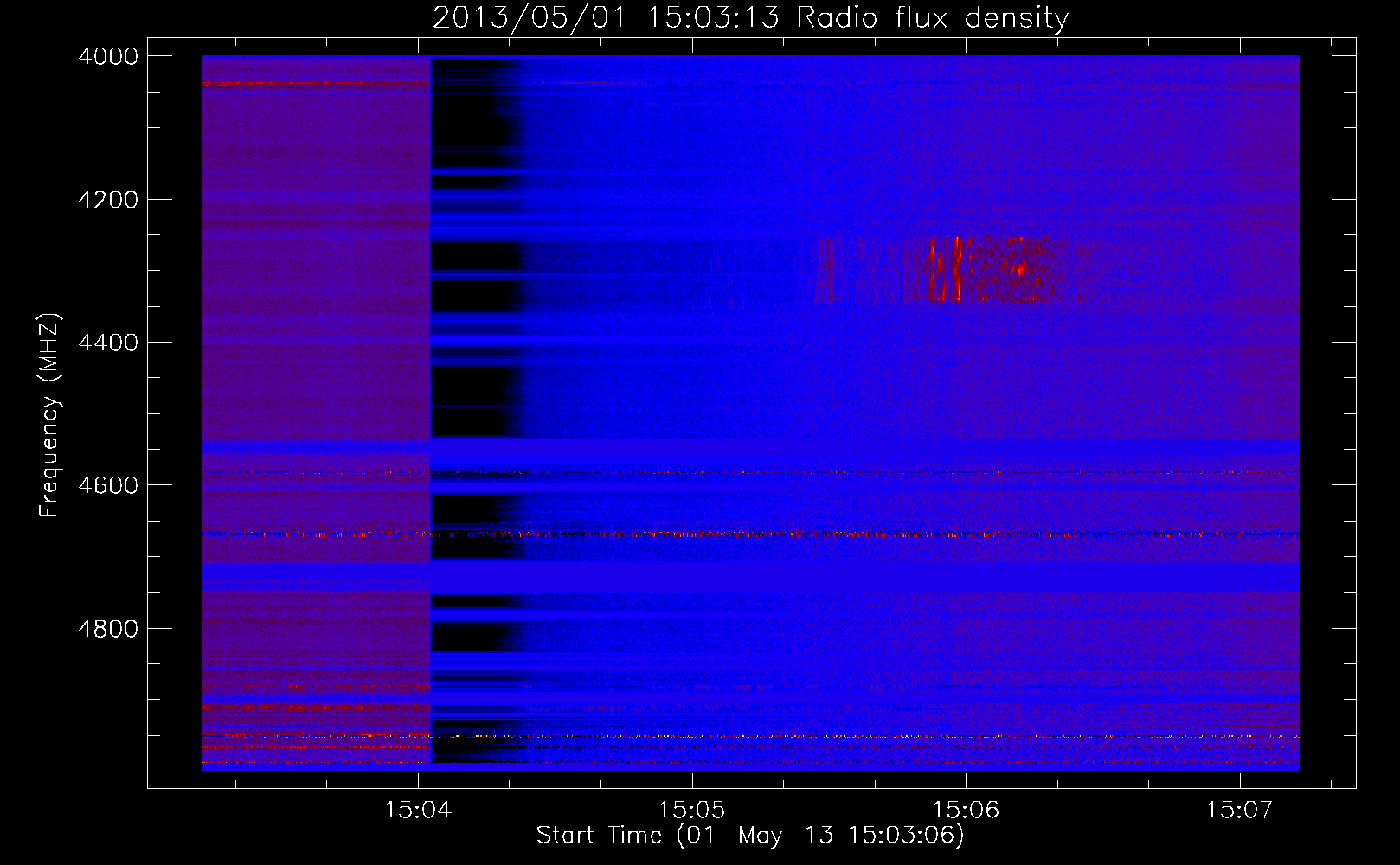Click the 15:04 time tick label
This screenshot has width=1400, height=865.
(x=419, y=811)
